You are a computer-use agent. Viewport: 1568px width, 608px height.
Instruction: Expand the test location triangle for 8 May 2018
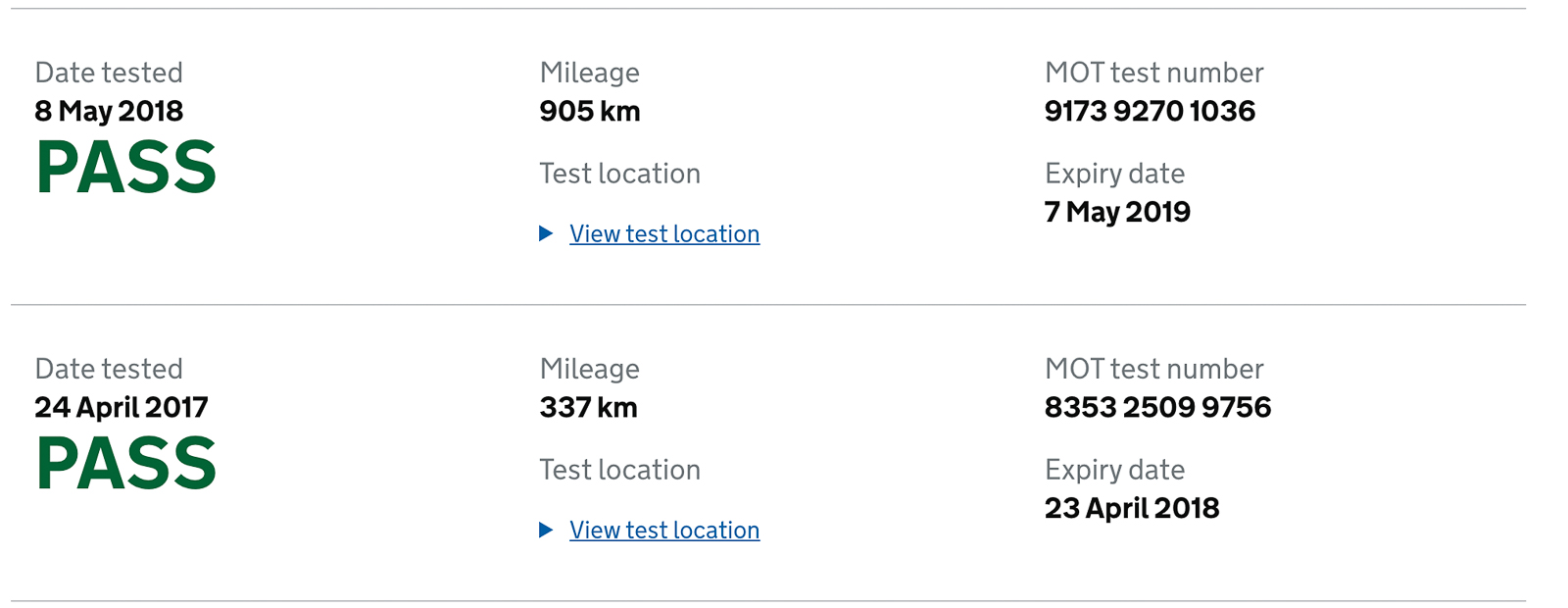pos(546,233)
